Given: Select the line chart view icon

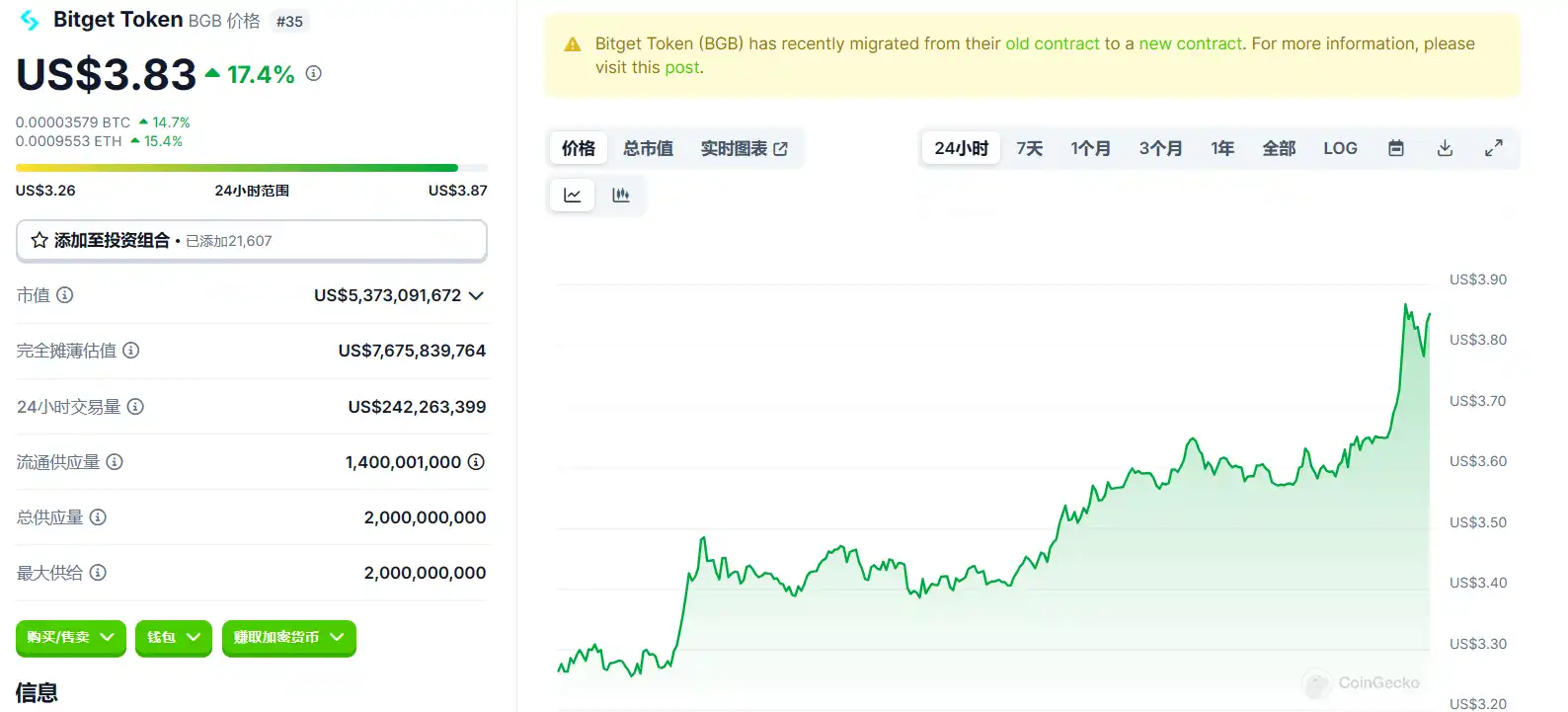Looking at the screenshot, I should tap(573, 196).
